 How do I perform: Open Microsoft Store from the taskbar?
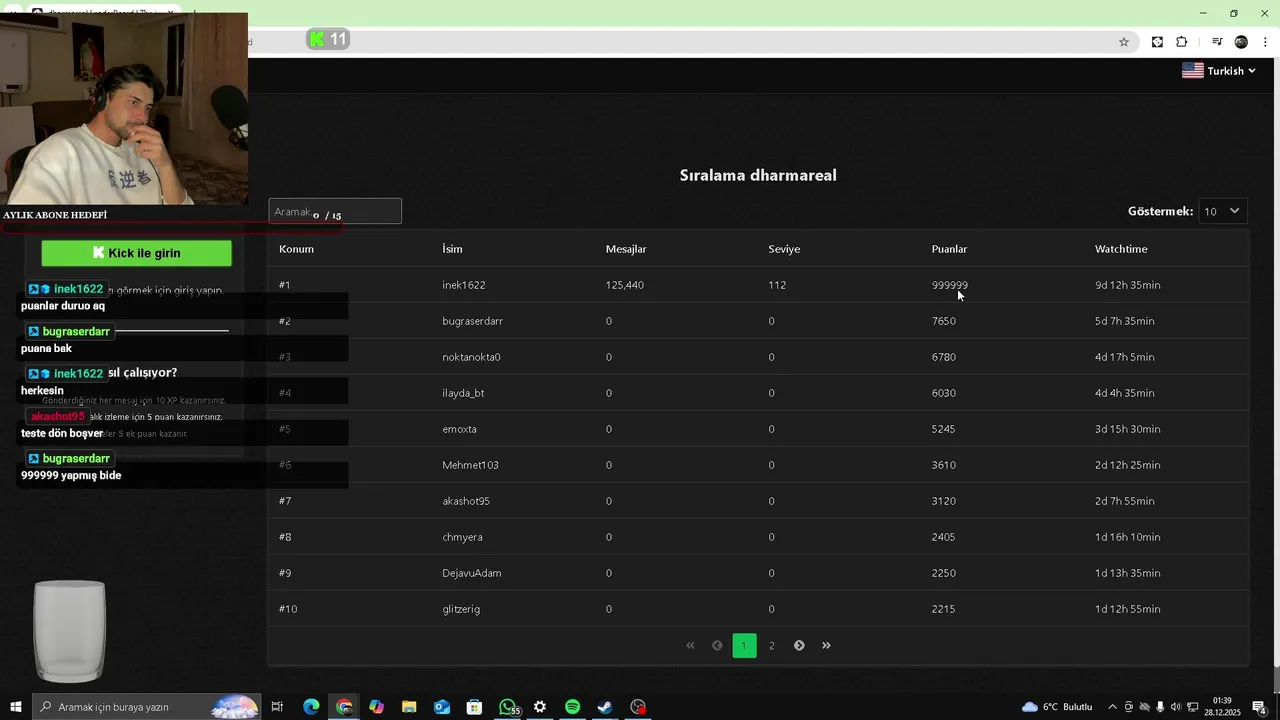[x=474, y=707]
